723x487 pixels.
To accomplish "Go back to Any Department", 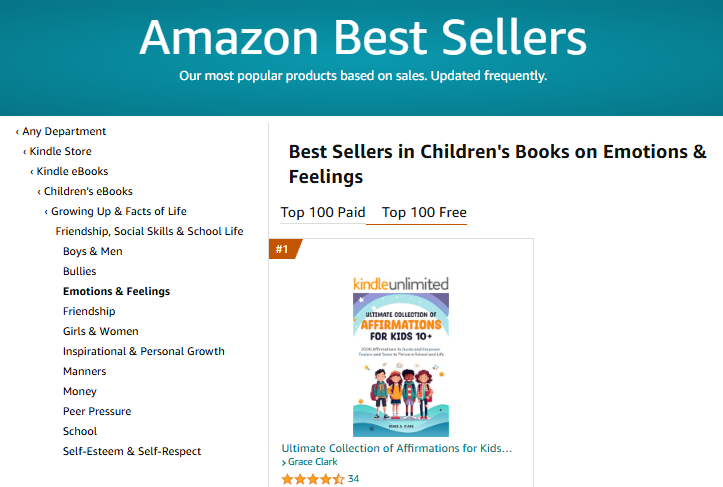I will pyautogui.click(x=64, y=131).
